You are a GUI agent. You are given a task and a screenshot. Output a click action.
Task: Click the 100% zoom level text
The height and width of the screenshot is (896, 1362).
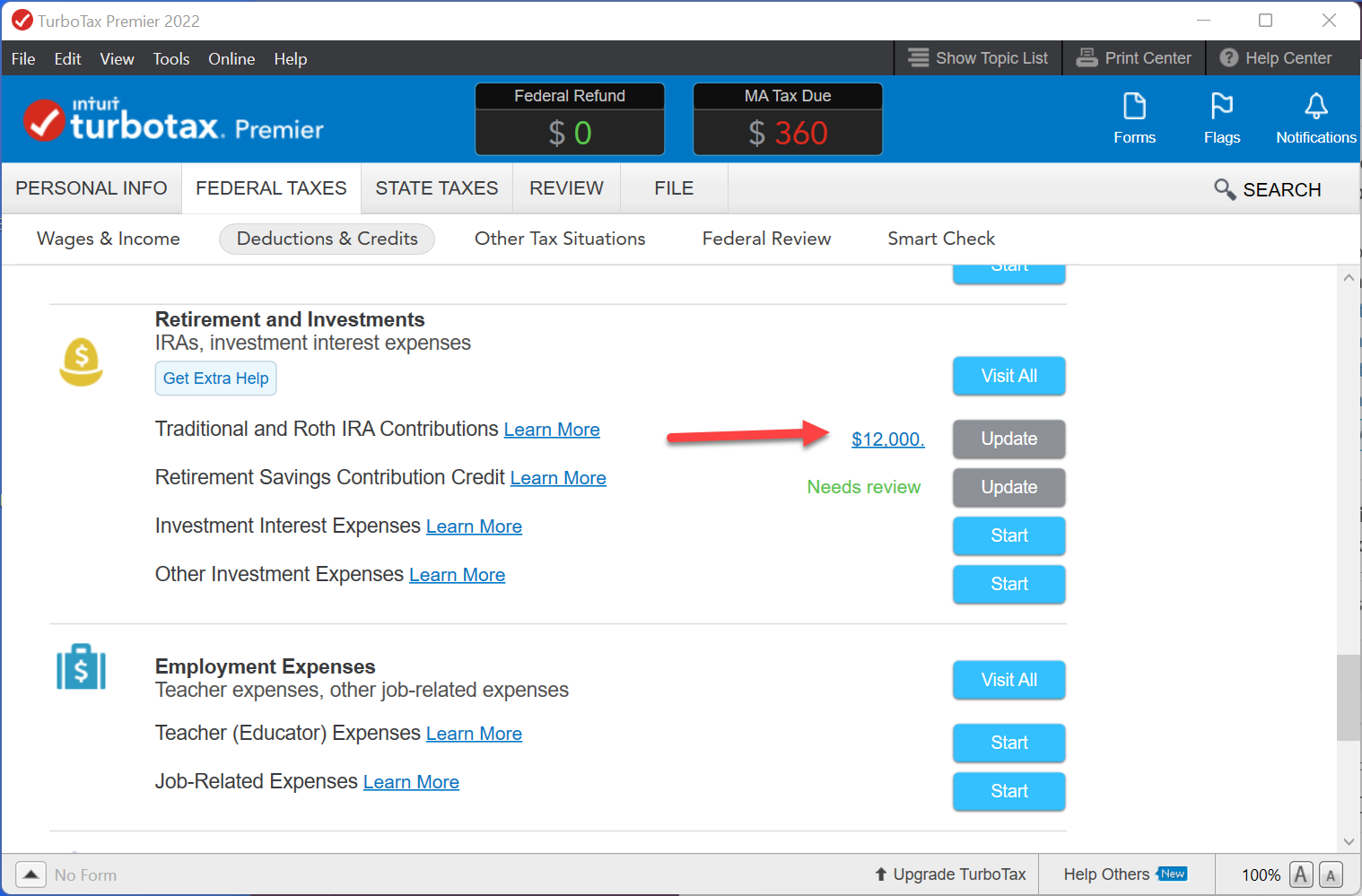(x=1261, y=875)
